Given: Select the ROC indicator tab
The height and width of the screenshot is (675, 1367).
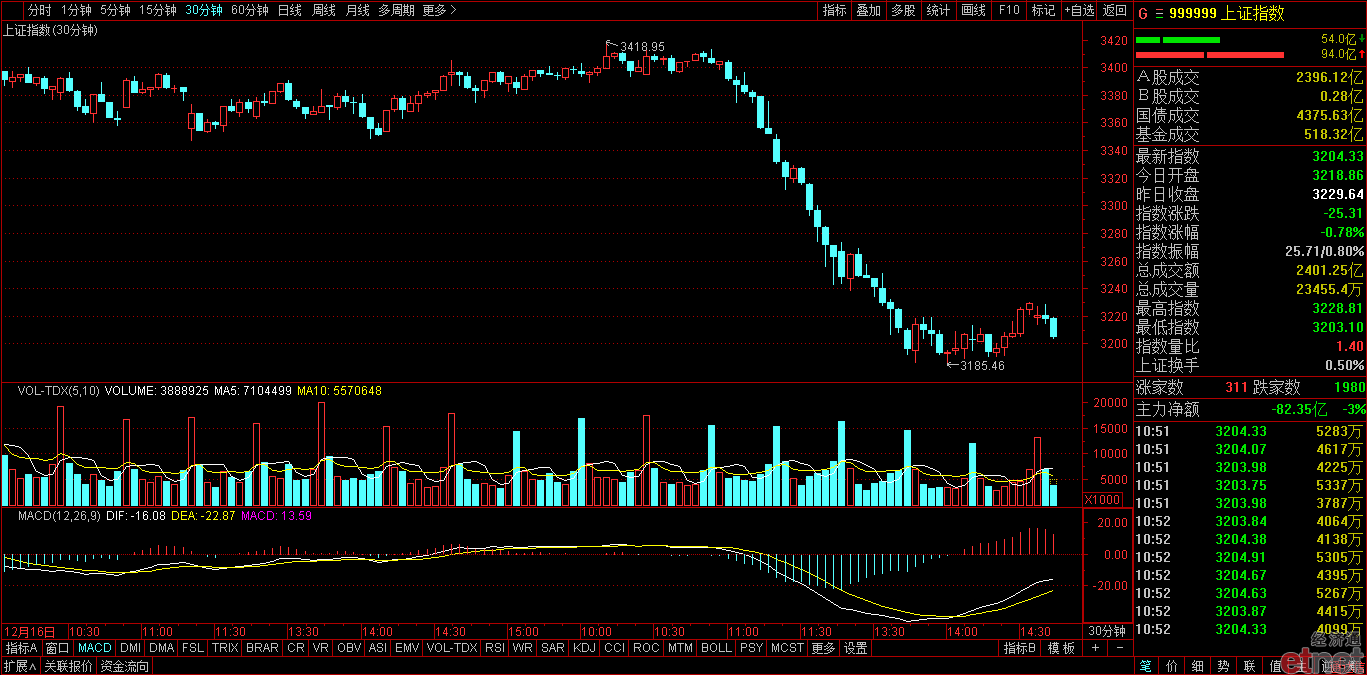Looking at the screenshot, I should 646,648.
